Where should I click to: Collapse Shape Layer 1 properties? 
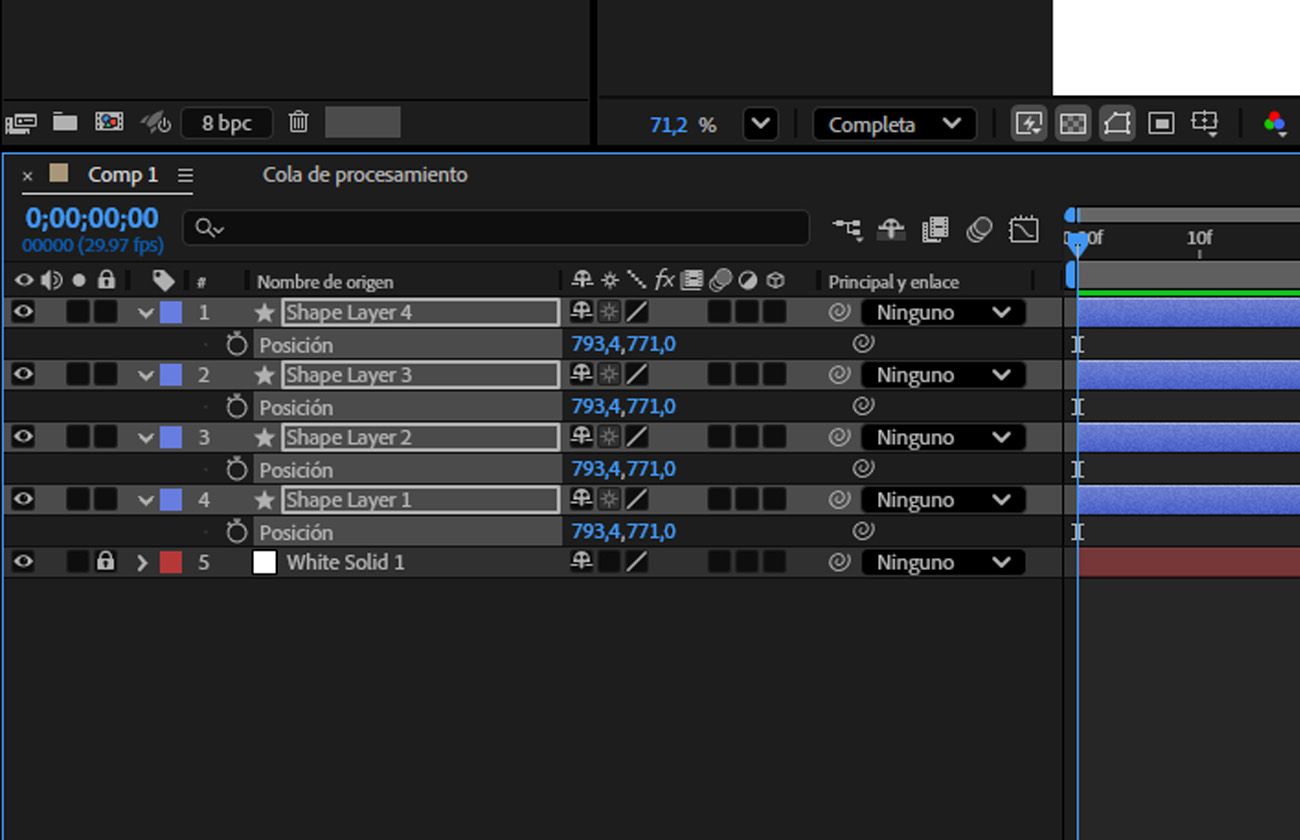click(x=146, y=500)
